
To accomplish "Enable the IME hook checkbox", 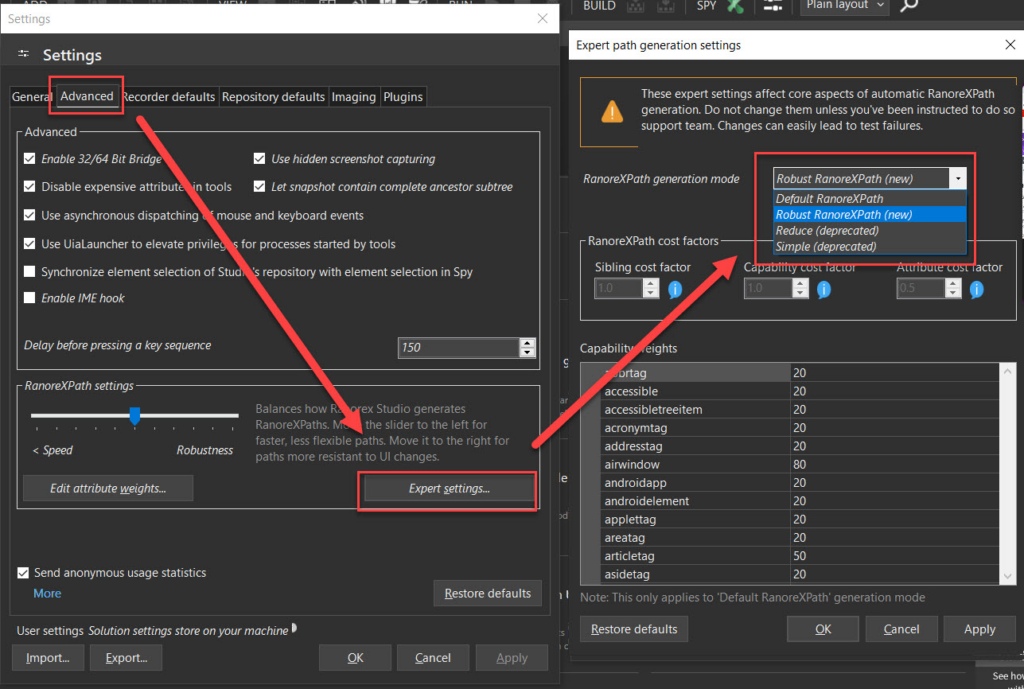I will [29, 298].
